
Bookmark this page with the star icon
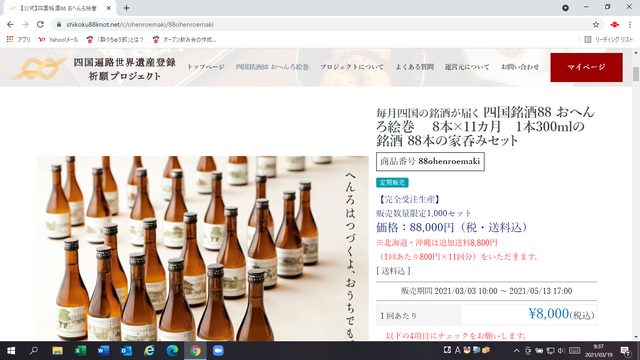596,24
